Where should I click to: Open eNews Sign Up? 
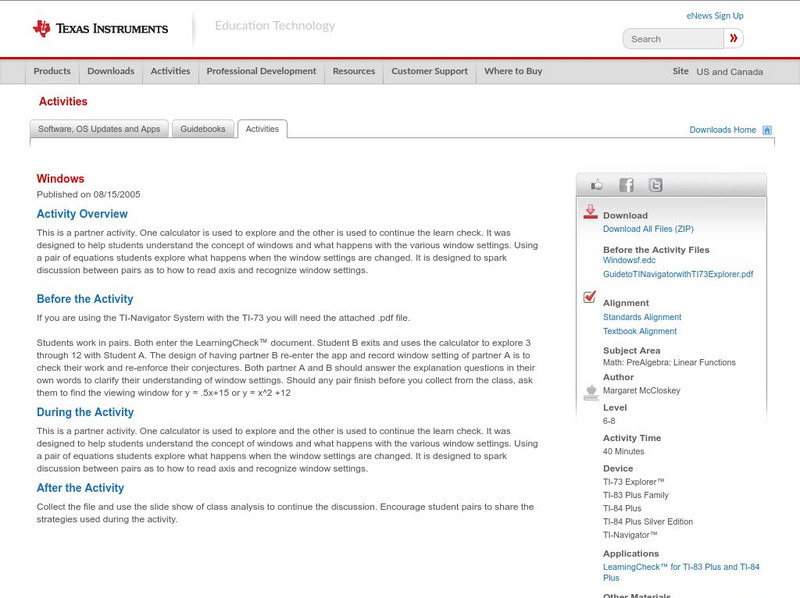click(x=714, y=15)
